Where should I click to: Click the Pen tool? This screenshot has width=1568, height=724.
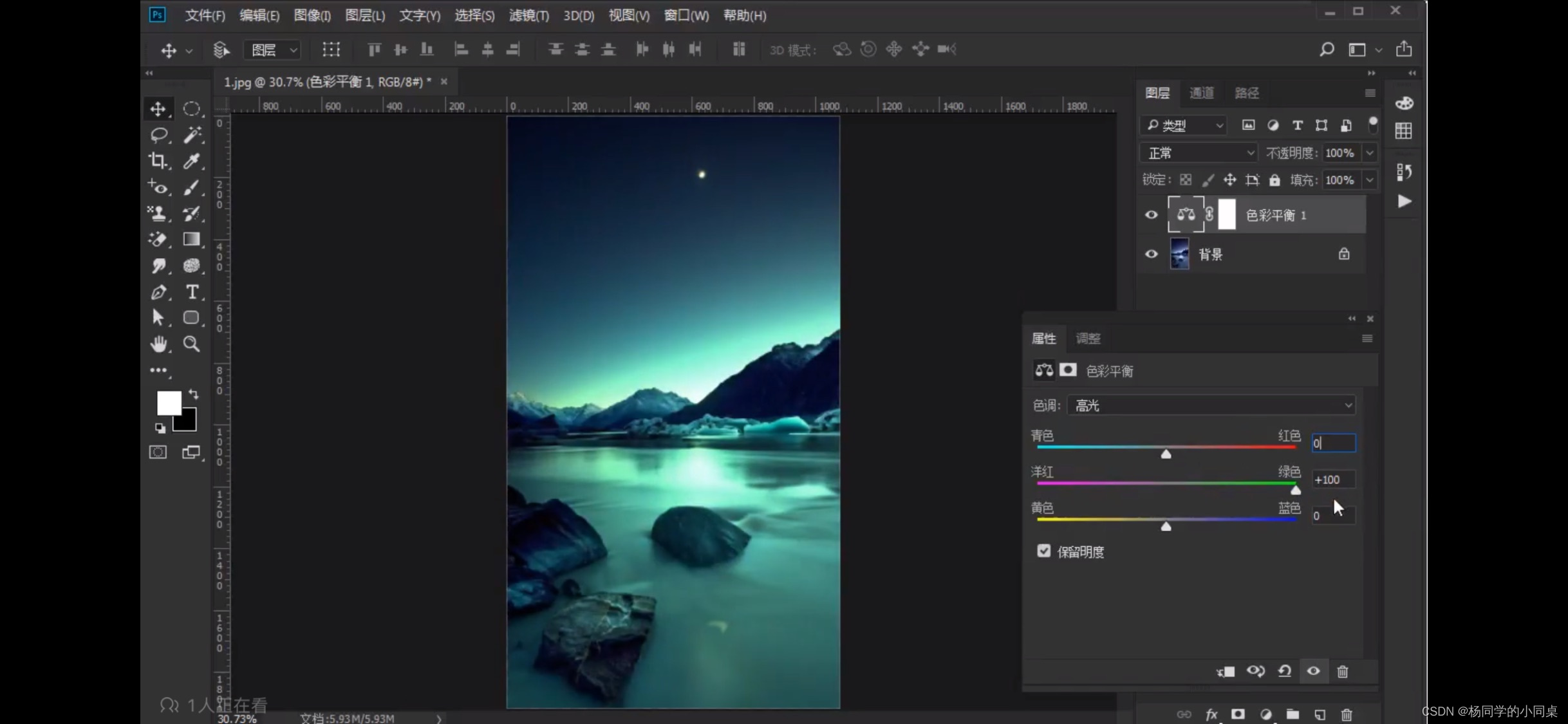tap(158, 292)
